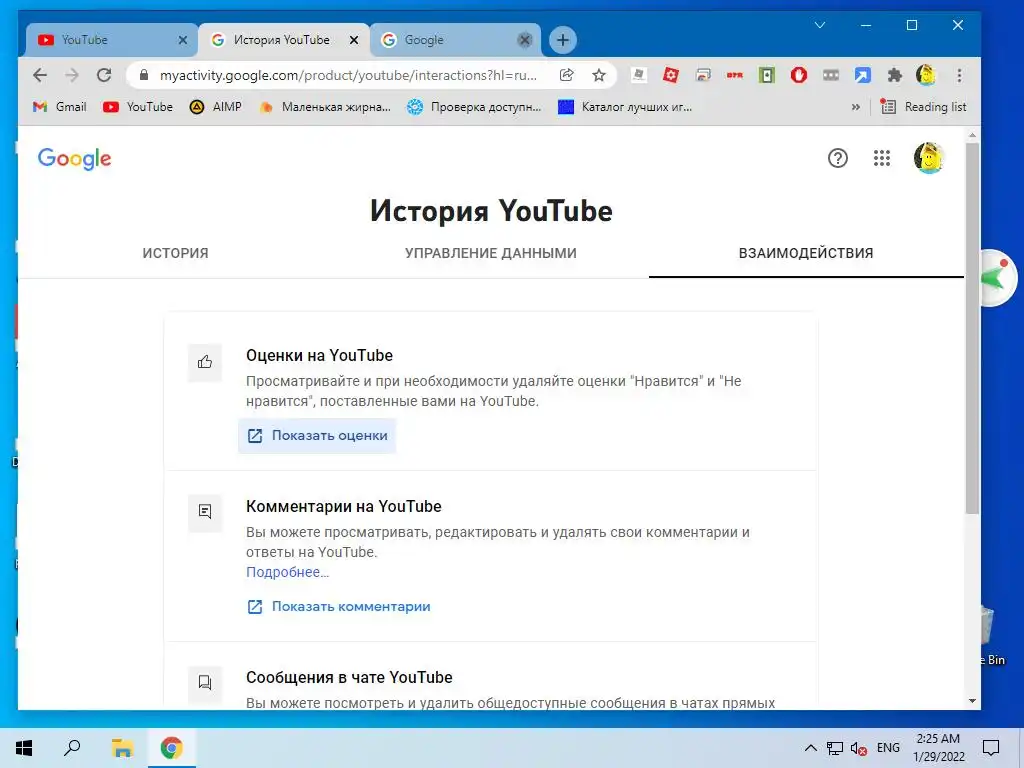Click the red Opera-style extension icon
The height and width of the screenshot is (768, 1024).
coord(798,75)
